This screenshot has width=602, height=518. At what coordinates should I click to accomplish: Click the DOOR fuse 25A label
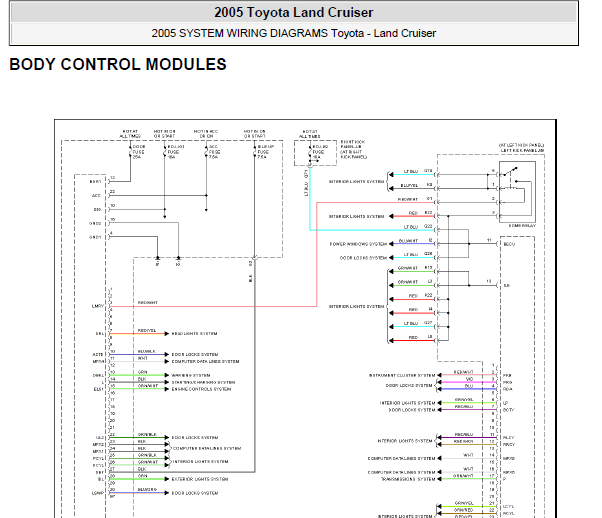[139, 152]
